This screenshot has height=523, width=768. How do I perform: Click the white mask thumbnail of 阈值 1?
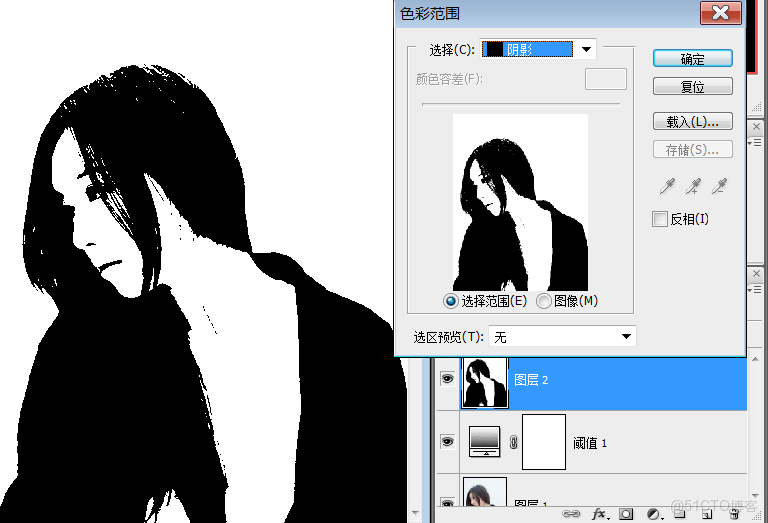tap(544, 442)
